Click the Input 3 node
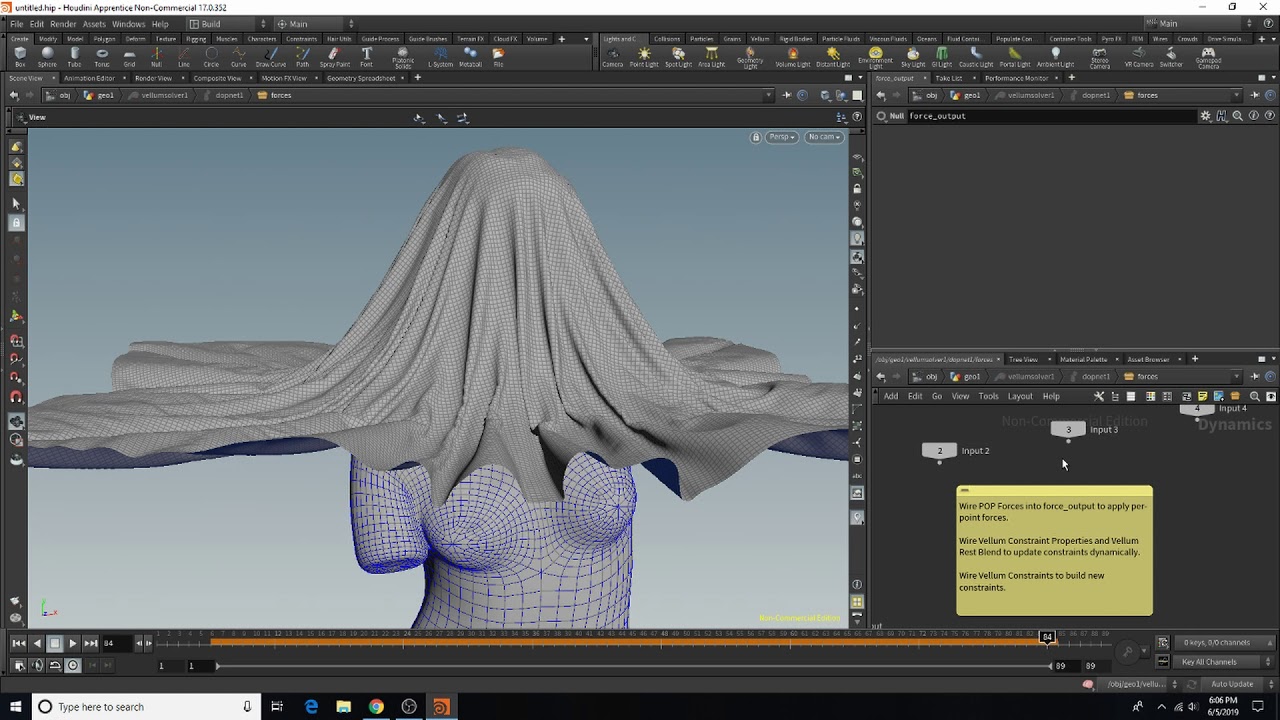 (1068, 430)
